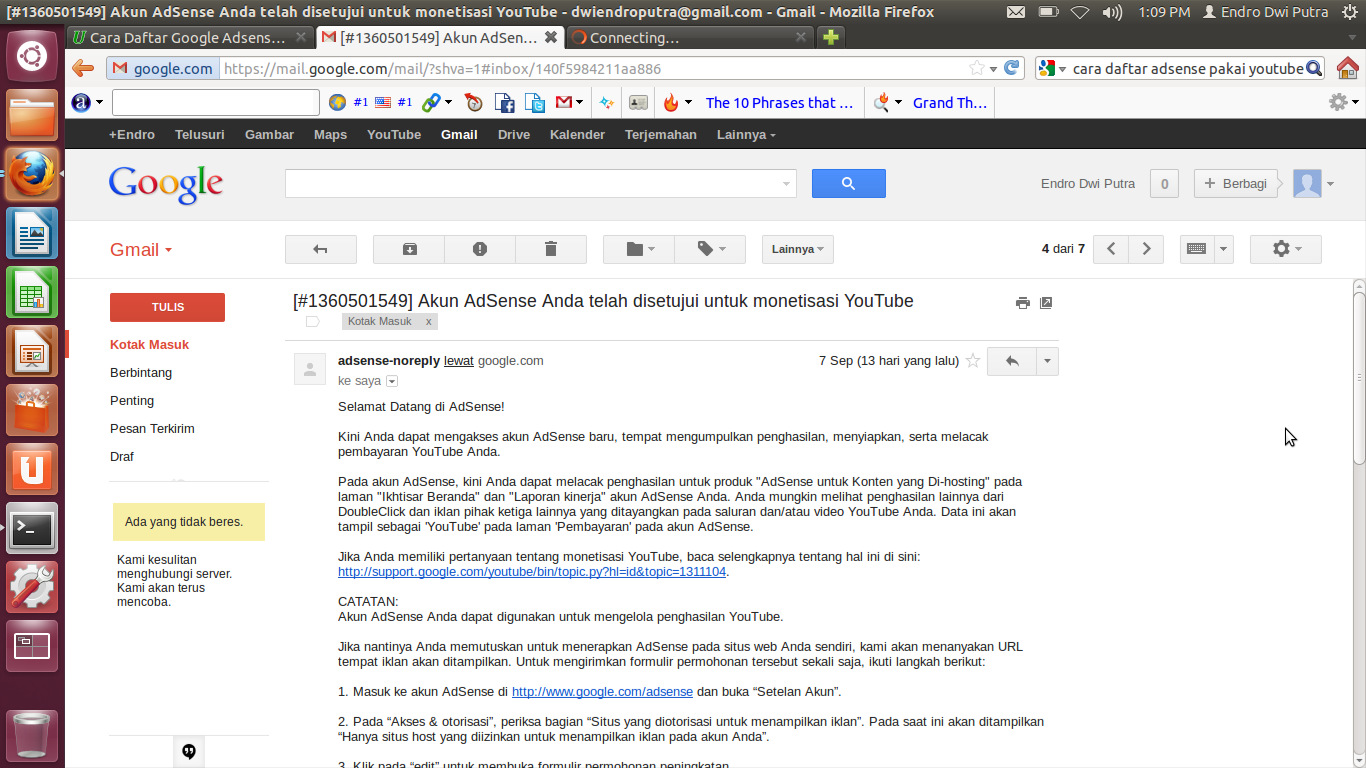Print the email using the print icon
This screenshot has width=1366, height=768.
(x=1022, y=302)
